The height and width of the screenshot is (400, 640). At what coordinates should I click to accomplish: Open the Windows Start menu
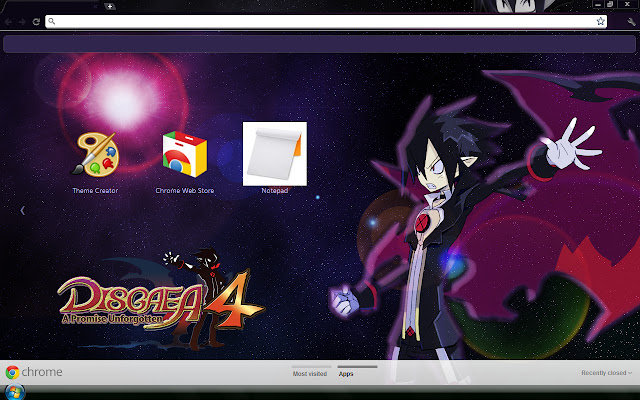(15, 393)
